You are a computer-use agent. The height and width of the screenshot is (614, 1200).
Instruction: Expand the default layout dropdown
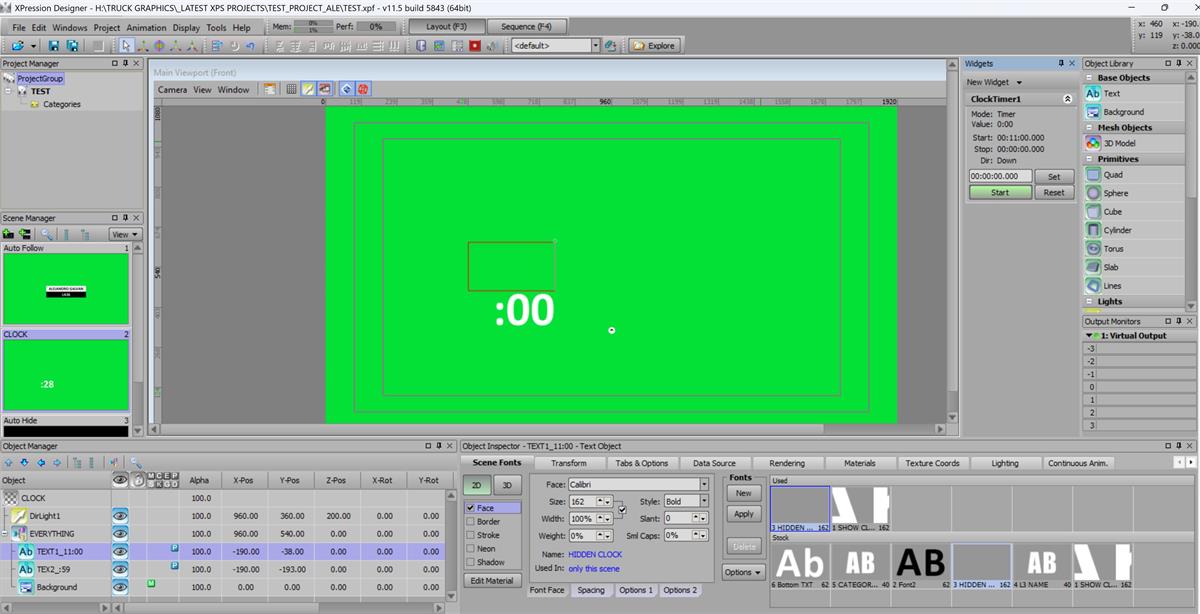pyautogui.click(x=595, y=46)
